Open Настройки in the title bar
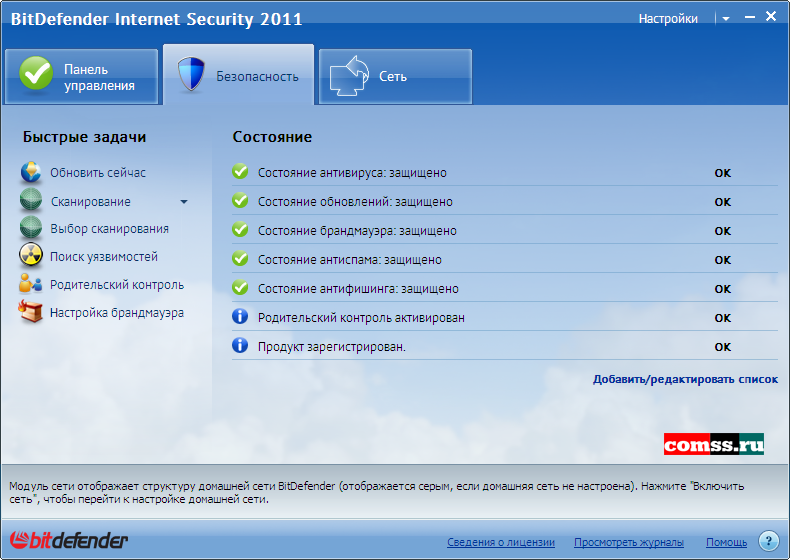This screenshot has width=790, height=560. 668,19
